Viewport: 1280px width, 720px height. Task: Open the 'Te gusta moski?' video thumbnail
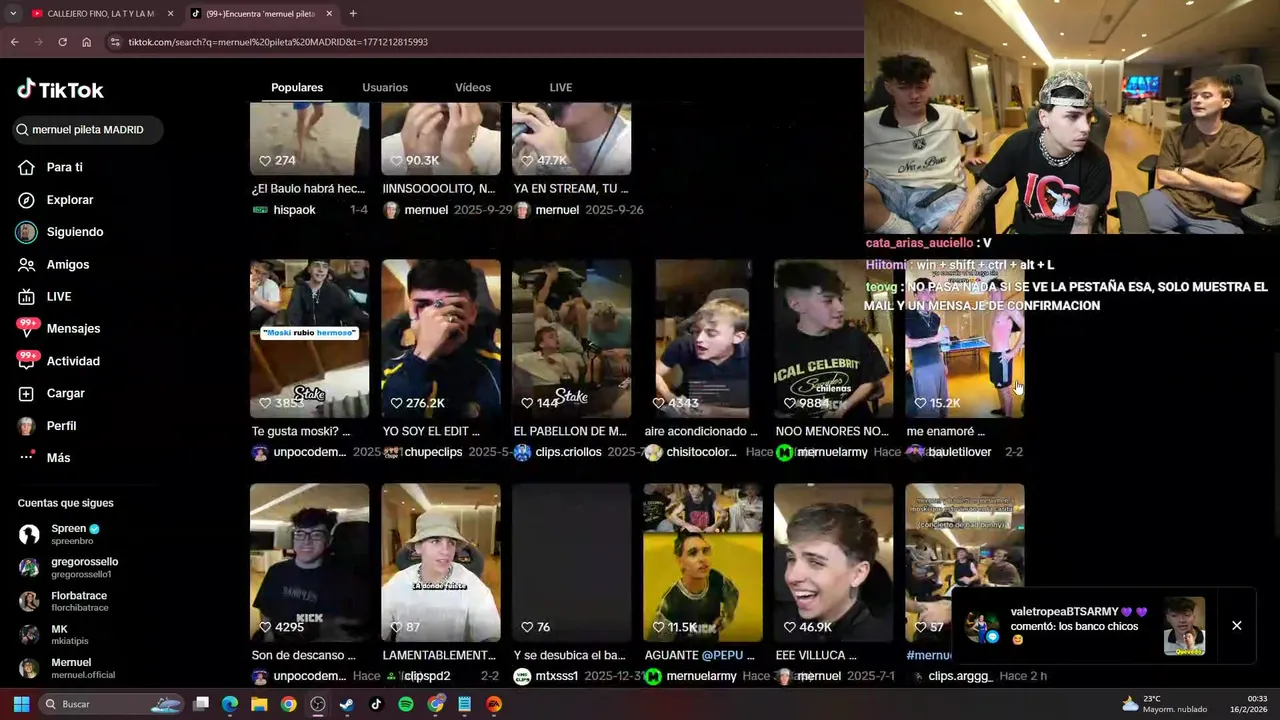click(x=309, y=338)
